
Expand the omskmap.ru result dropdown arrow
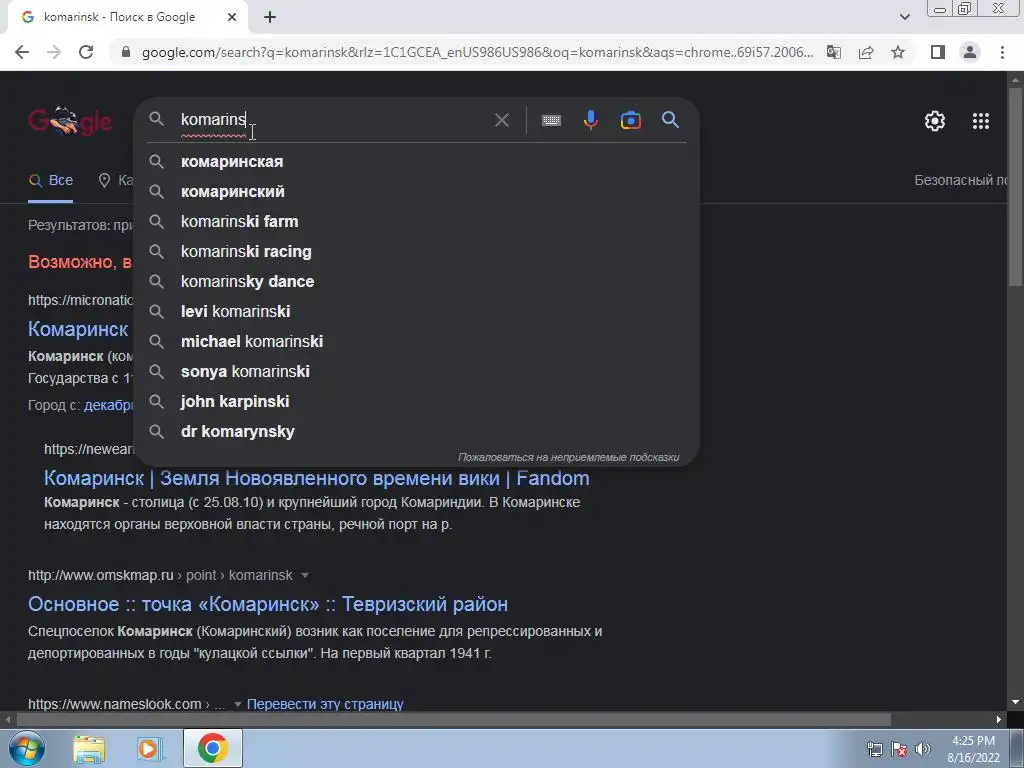(304, 575)
